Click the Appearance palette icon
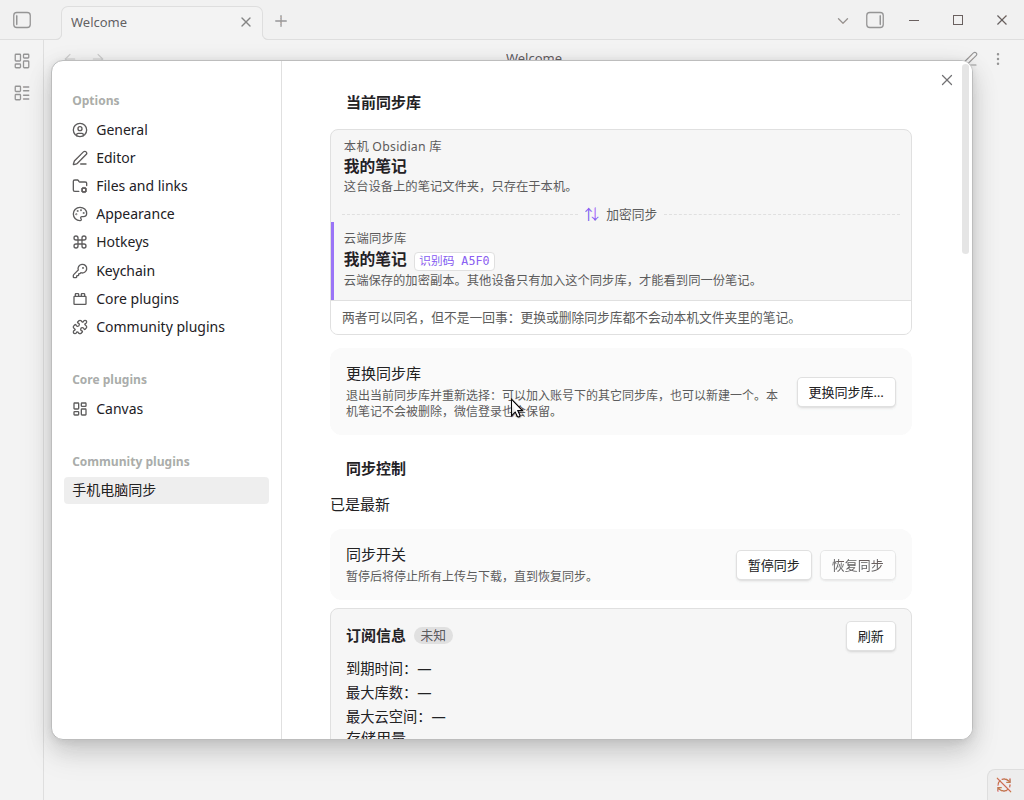 (80, 214)
